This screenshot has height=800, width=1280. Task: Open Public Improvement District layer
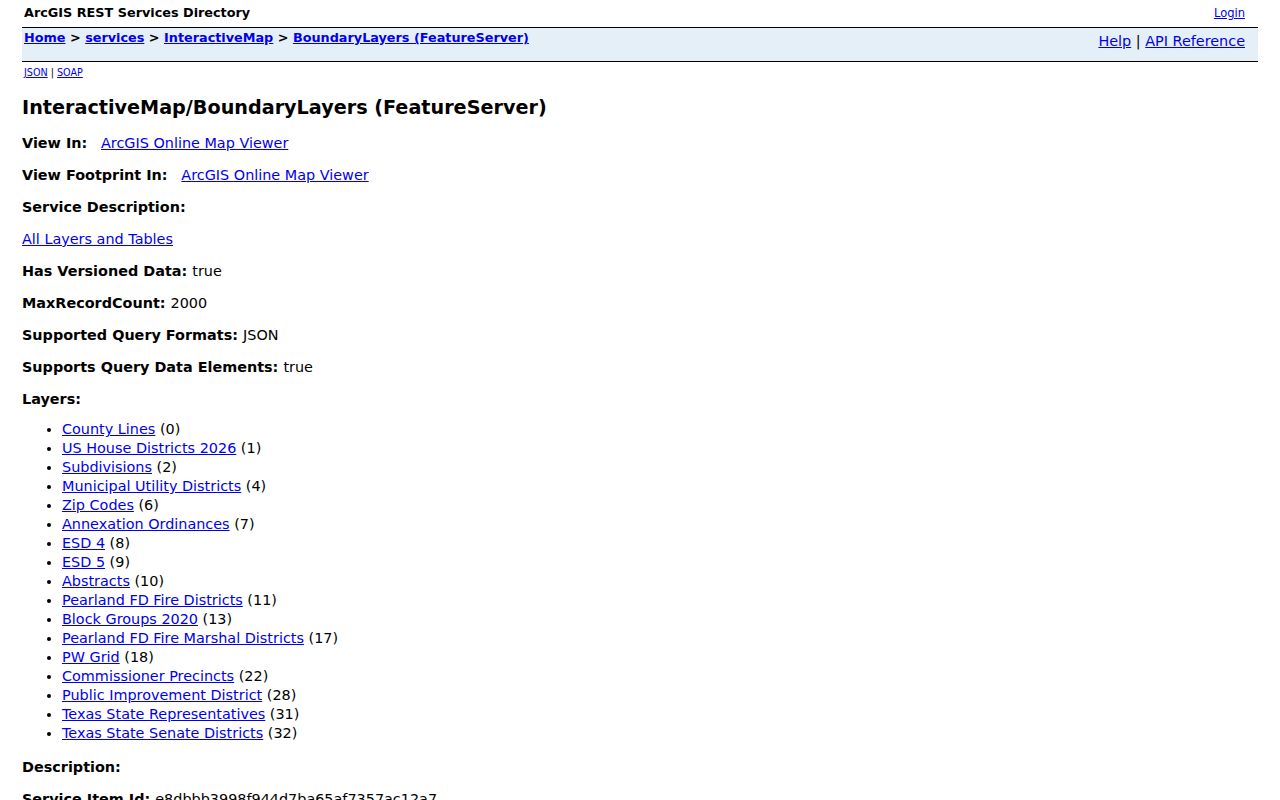pyautogui.click(x=162, y=695)
